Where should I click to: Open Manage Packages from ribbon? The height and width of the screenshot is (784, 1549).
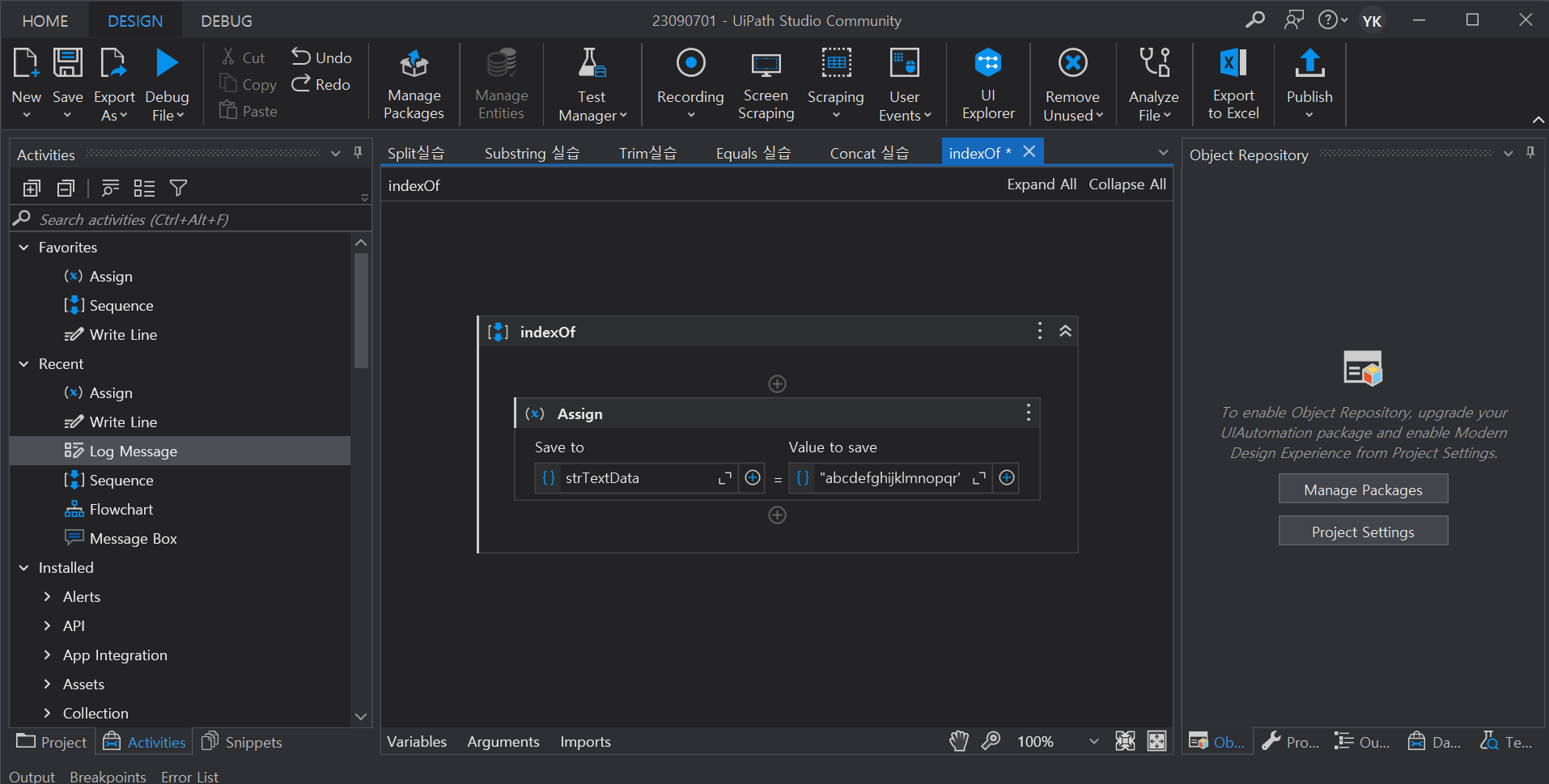pyautogui.click(x=414, y=84)
